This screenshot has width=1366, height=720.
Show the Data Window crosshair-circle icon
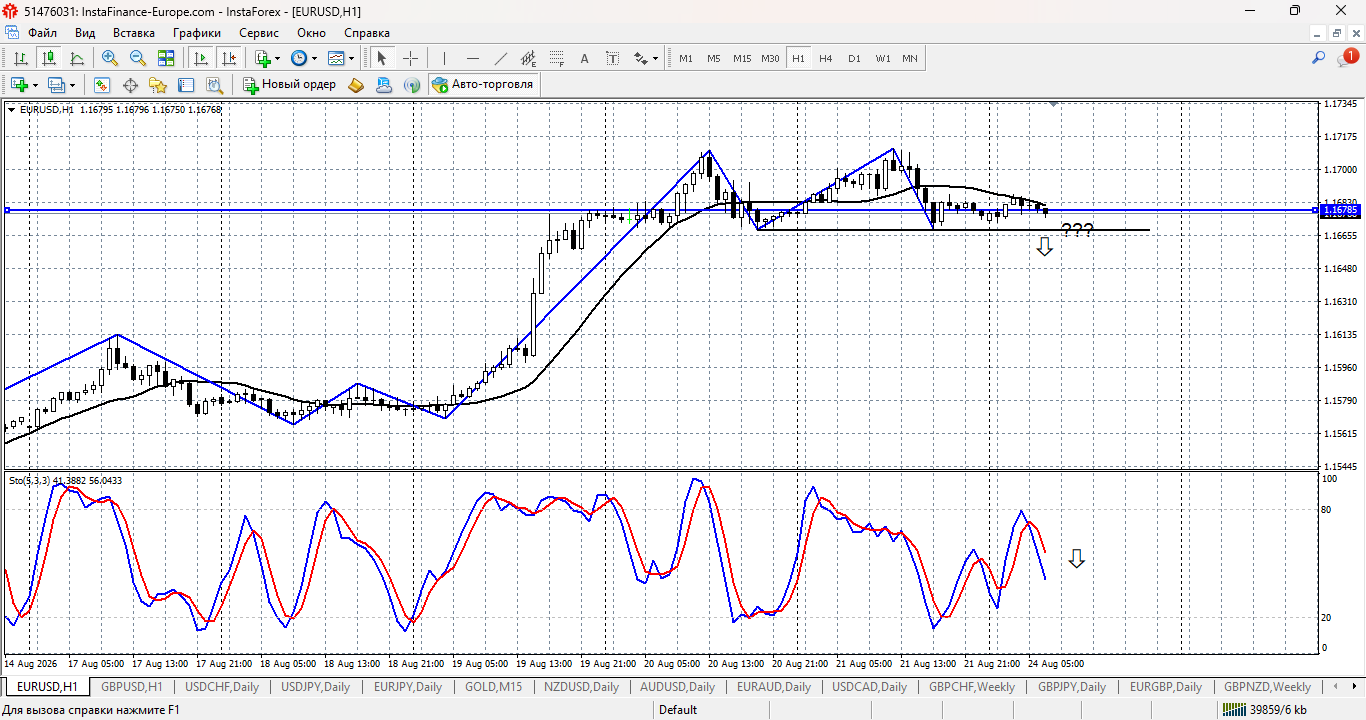coord(130,85)
